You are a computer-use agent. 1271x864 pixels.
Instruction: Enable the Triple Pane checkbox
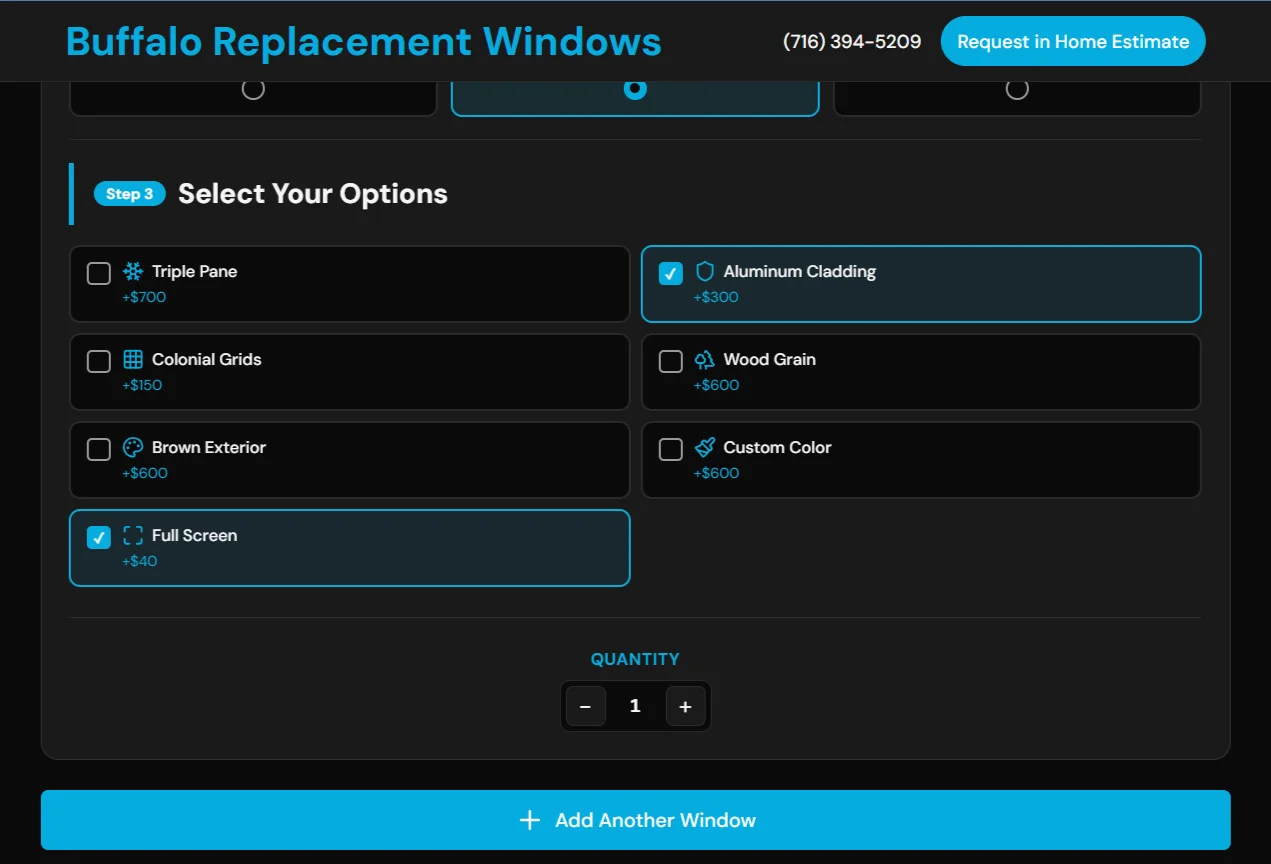point(99,273)
